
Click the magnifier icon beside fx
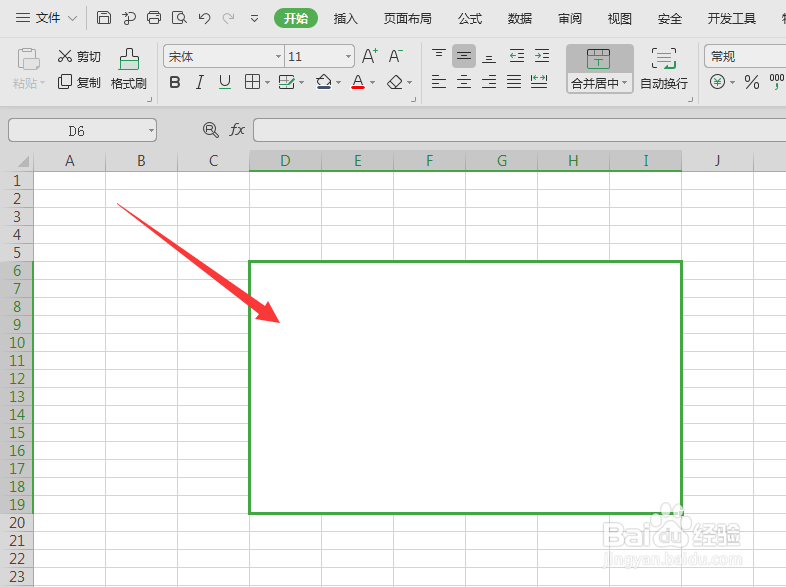point(211,130)
